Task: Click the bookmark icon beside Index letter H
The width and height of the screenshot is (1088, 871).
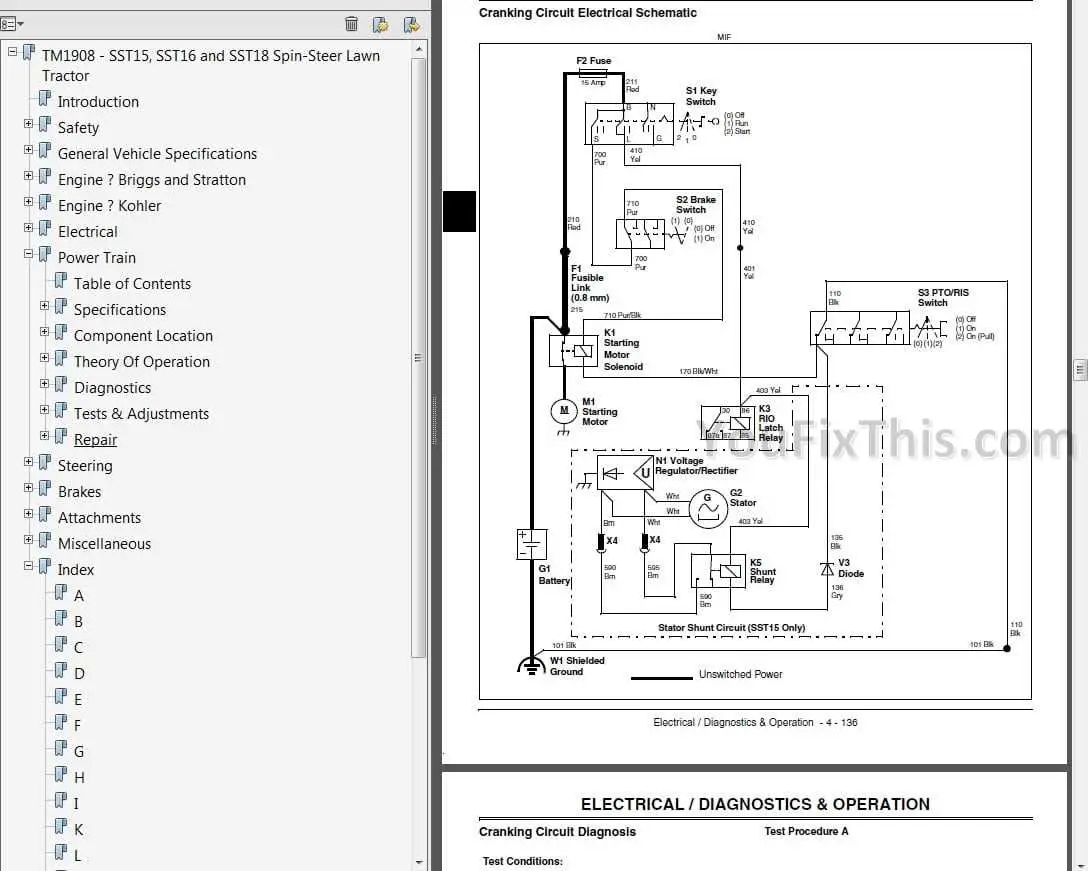Action: (61, 774)
